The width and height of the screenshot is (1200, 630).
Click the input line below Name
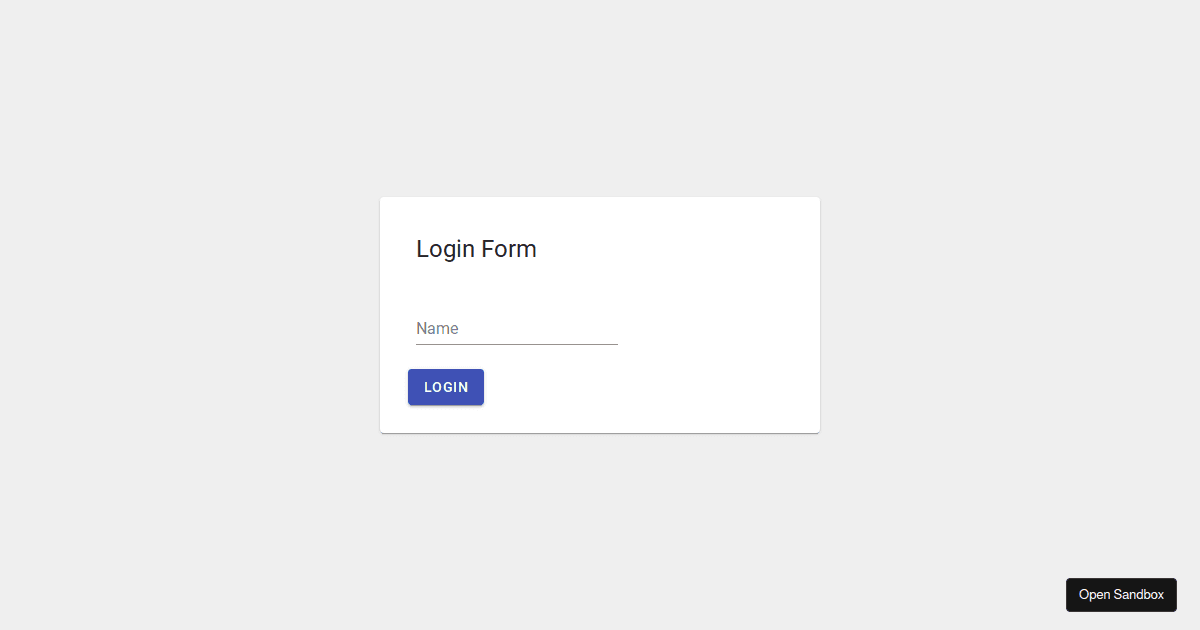click(x=516, y=342)
